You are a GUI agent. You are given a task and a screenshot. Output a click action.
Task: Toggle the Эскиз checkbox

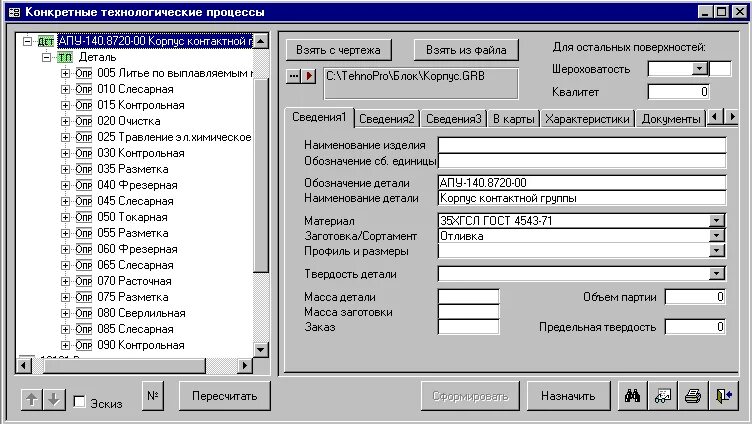click(80, 401)
